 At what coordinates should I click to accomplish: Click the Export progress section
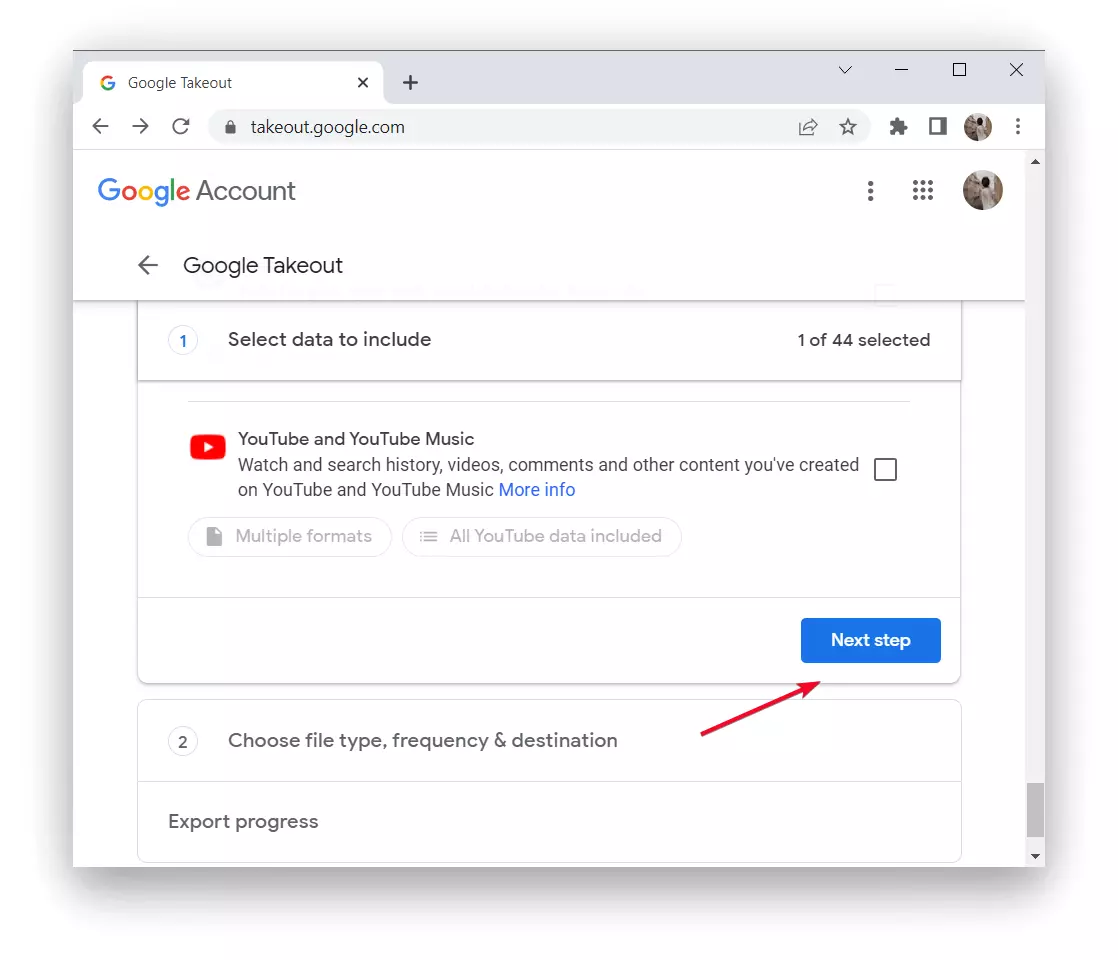pos(549,822)
